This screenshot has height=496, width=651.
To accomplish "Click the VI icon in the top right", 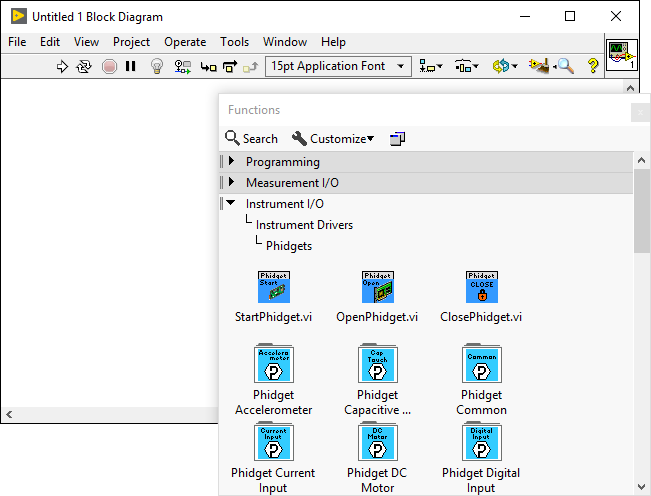I will click(x=622, y=55).
